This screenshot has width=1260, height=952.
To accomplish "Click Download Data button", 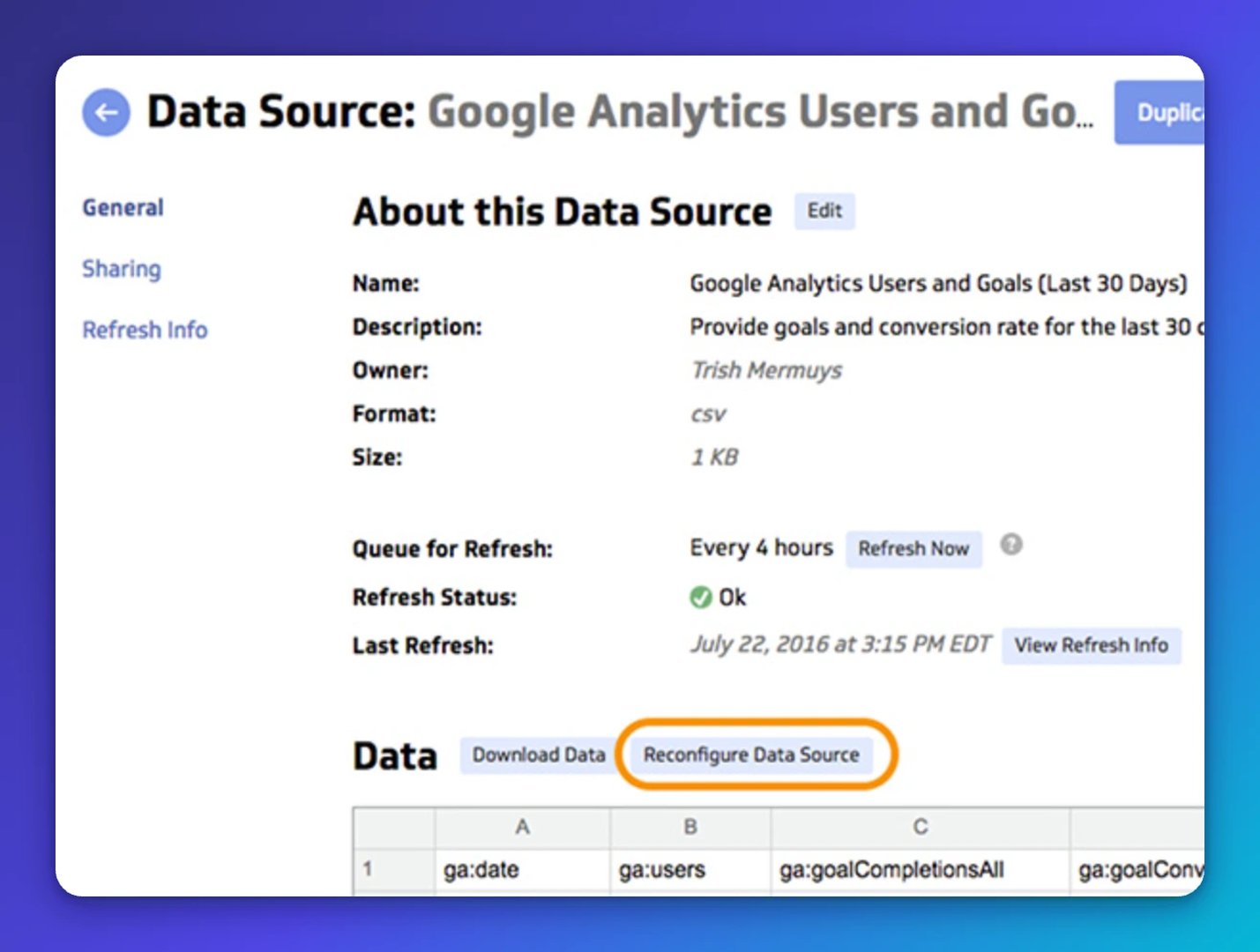I will point(539,755).
